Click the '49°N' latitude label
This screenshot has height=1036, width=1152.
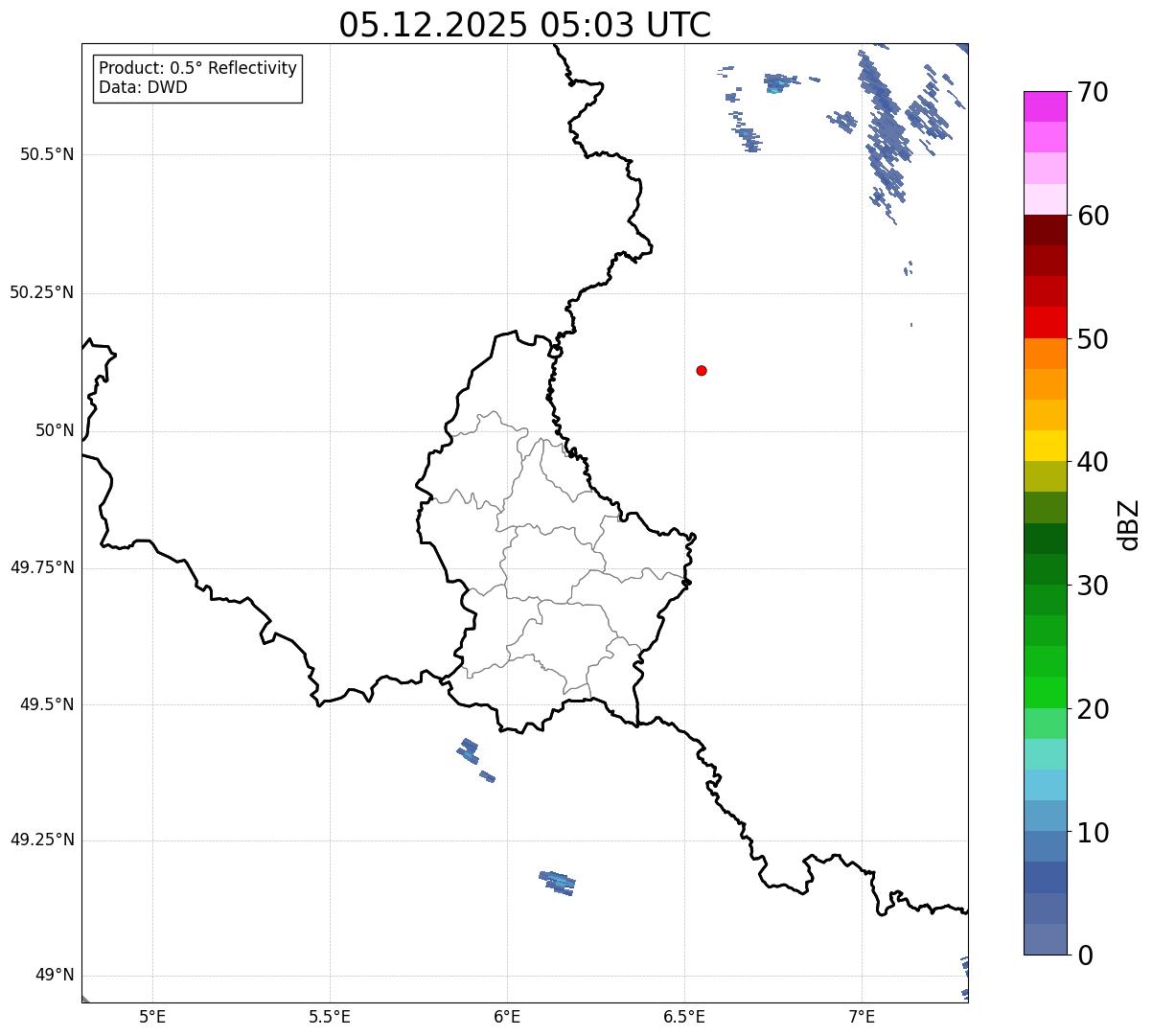tap(55, 976)
